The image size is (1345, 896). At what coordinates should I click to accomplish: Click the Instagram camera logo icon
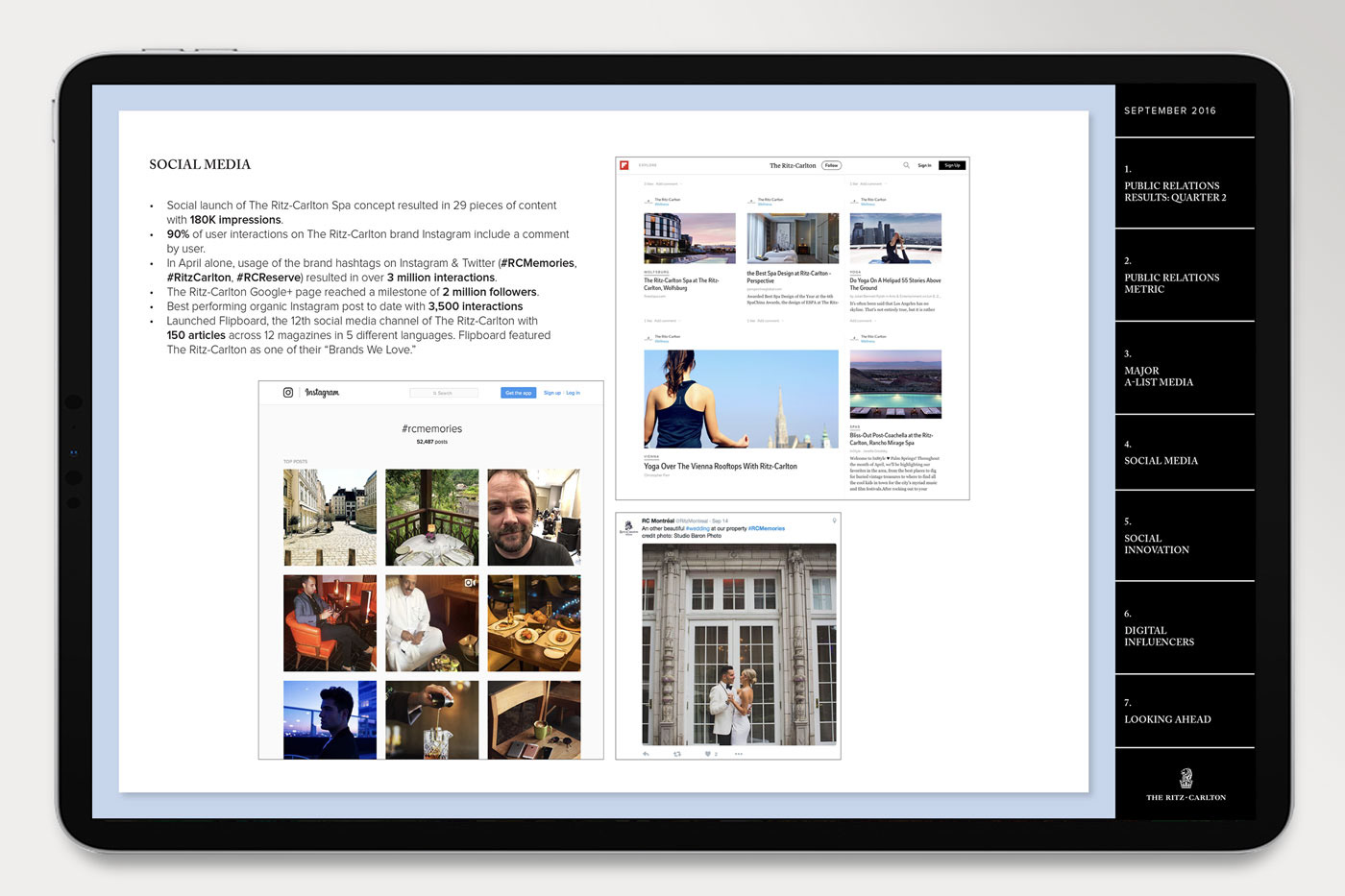point(287,392)
